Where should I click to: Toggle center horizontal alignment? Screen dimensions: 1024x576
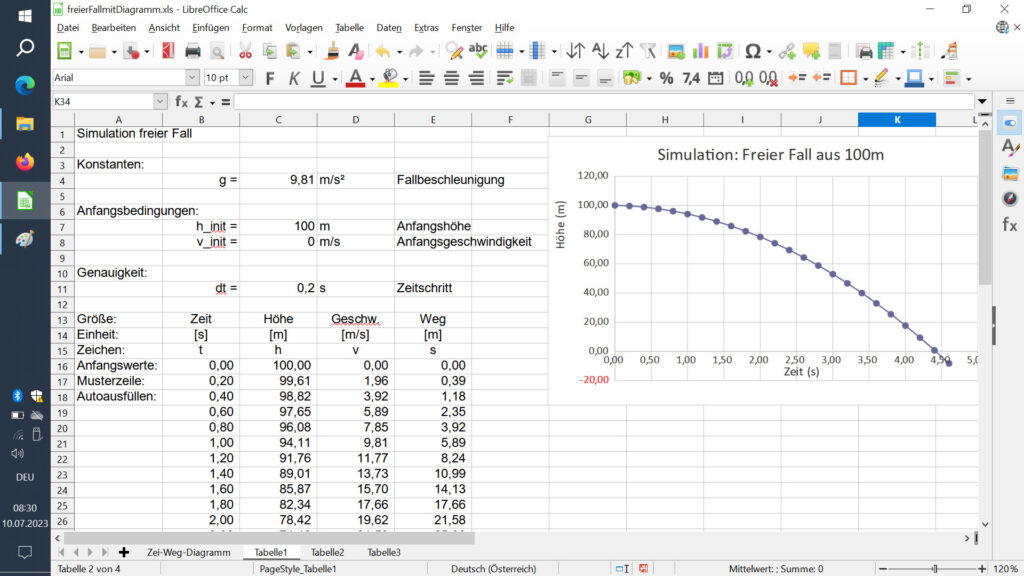point(451,78)
